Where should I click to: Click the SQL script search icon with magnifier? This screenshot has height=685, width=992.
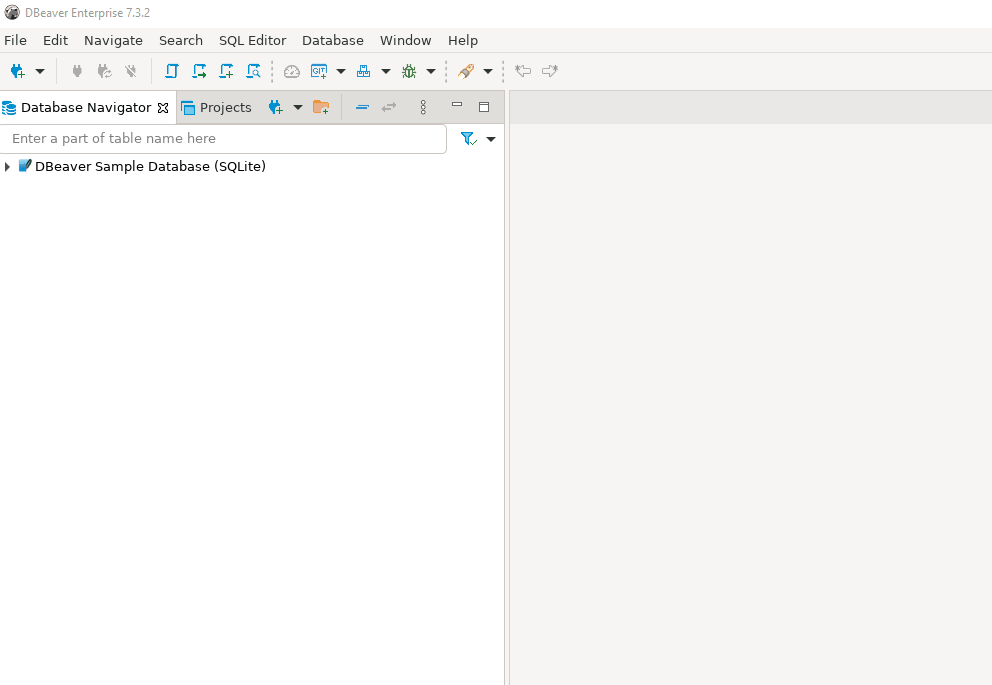tap(253, 71)
